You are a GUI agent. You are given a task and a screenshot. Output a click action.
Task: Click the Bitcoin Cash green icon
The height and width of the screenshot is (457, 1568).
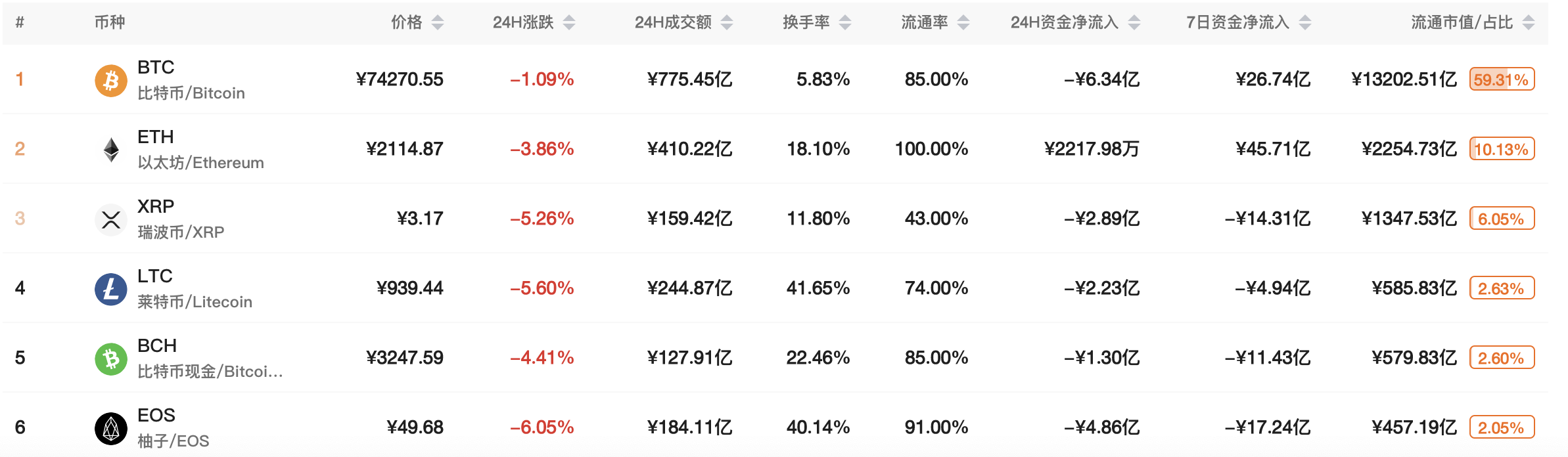point(111,359)
